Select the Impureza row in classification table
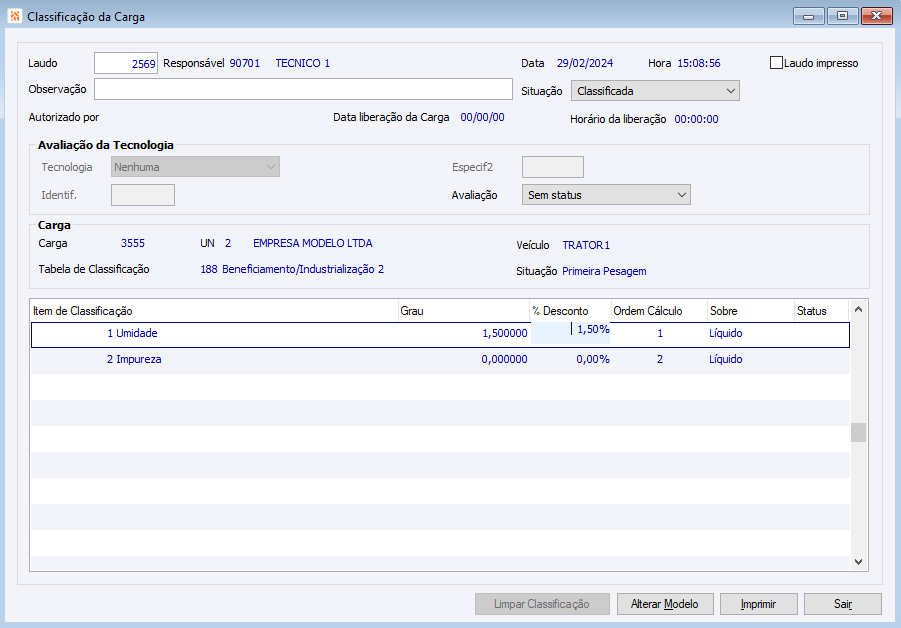901x628 pixels. point(440,359)
